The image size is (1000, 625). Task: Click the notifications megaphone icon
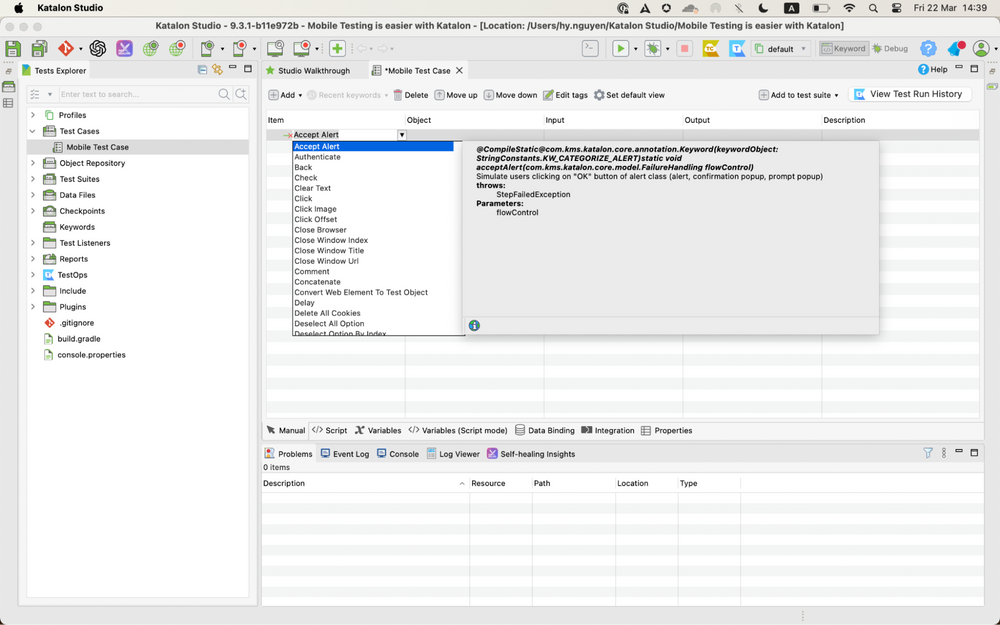click(x=956, y=48)
